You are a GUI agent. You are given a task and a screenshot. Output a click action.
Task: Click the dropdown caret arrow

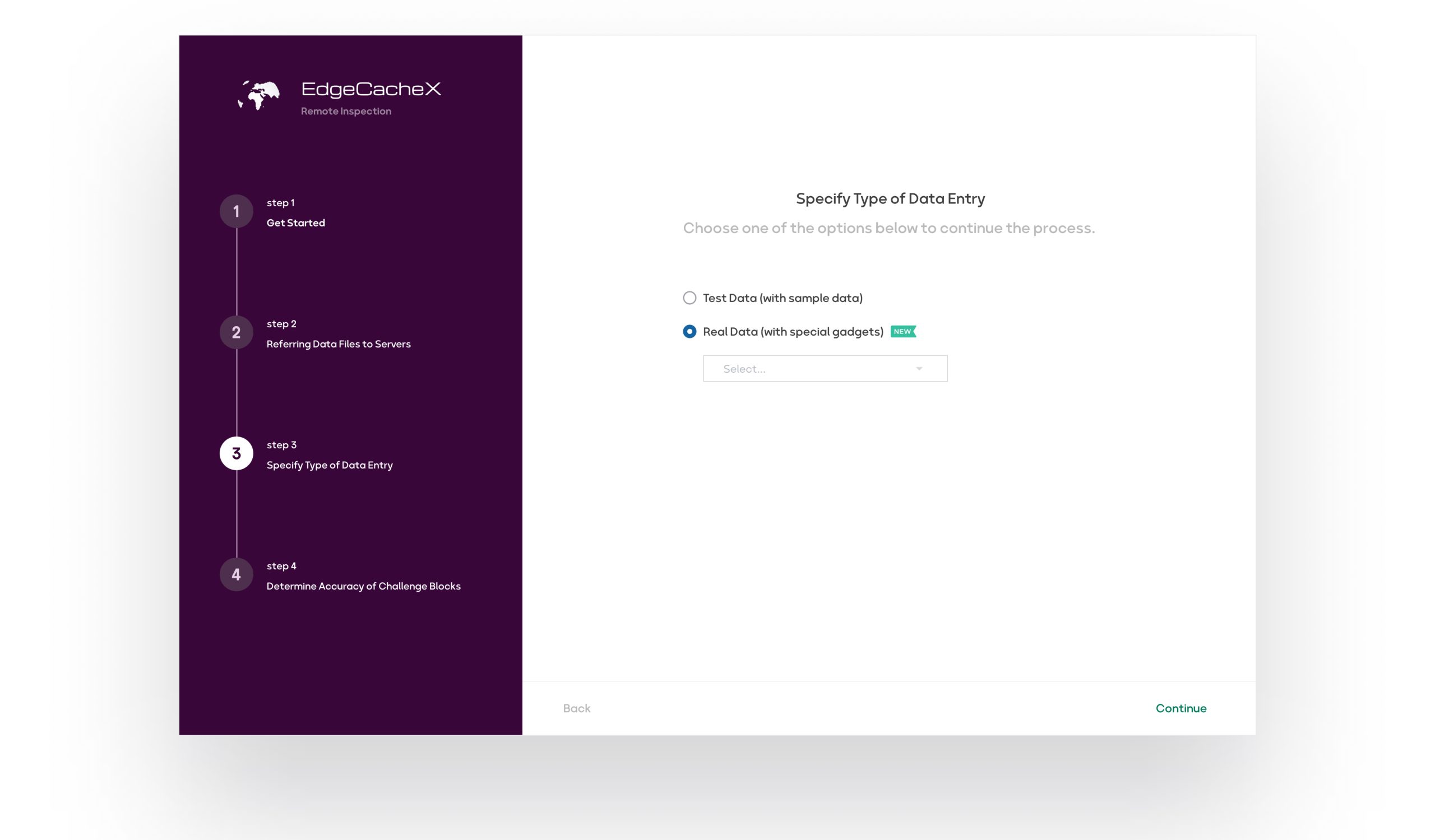[919, 369]
